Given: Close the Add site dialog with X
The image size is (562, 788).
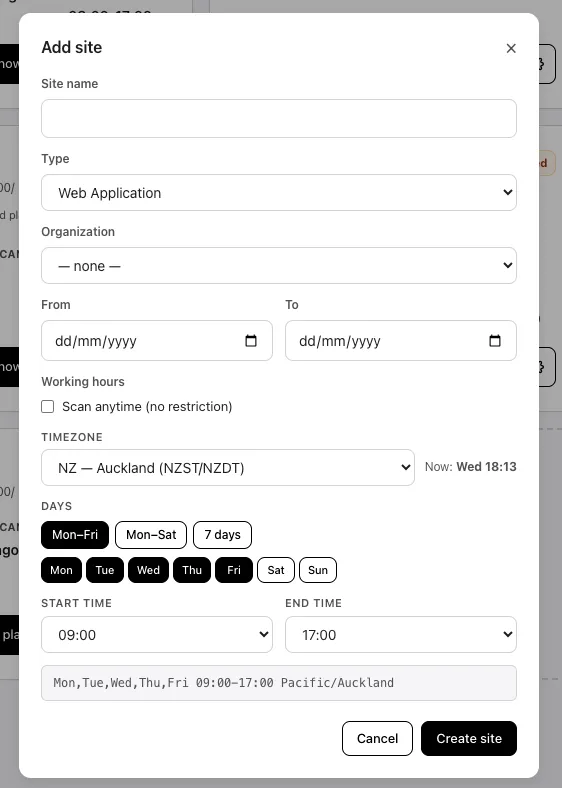Looking at the screenshot, I should tap(511, 48).
